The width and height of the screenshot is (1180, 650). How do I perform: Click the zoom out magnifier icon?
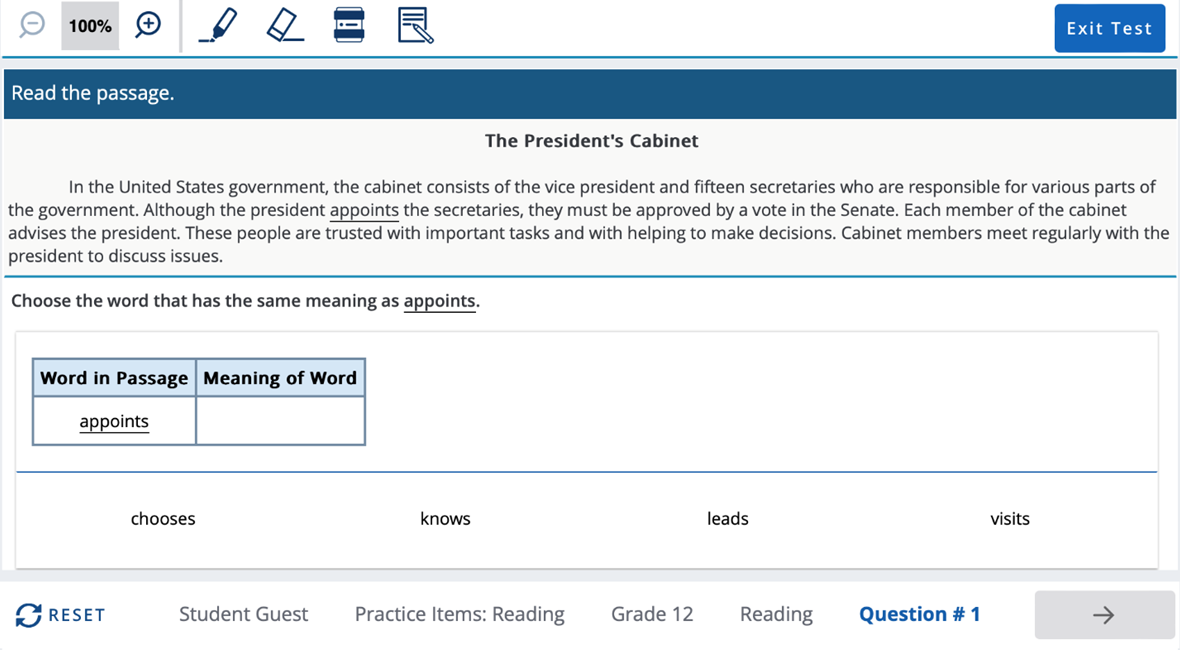pyautogui.click(x=32, y=25)
